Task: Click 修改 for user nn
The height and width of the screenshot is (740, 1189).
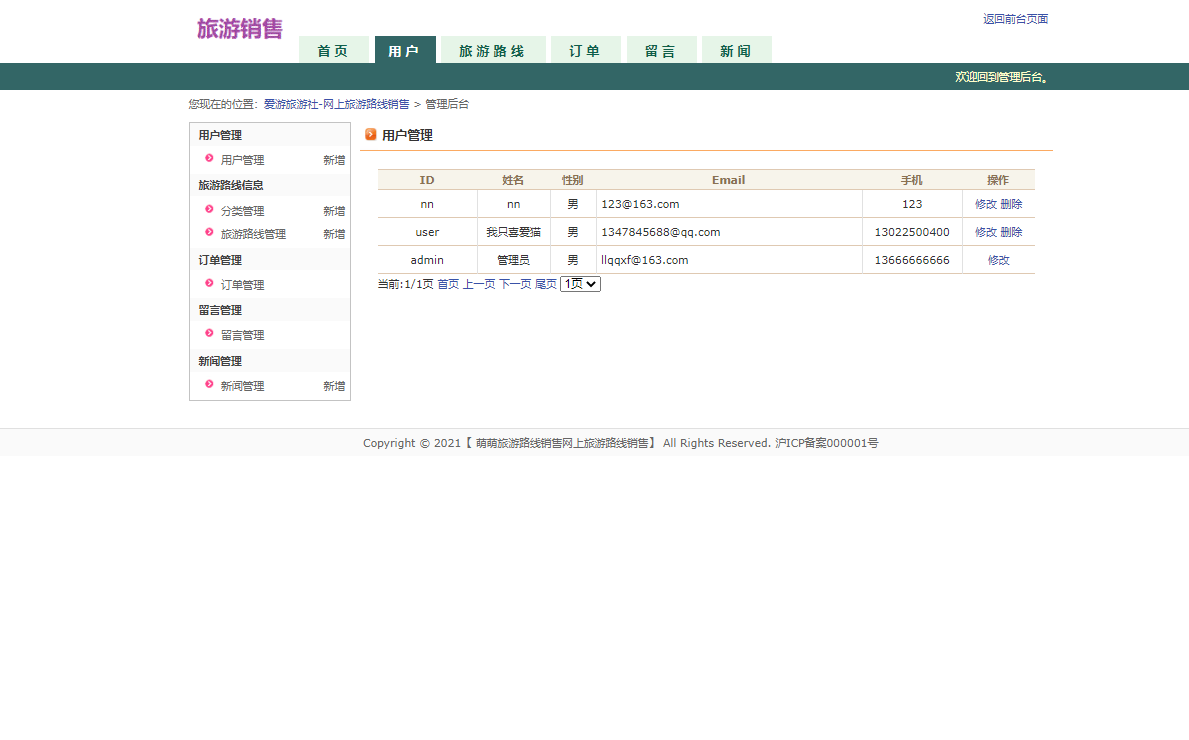Action: pyautogui.click(x=985, y=204)
